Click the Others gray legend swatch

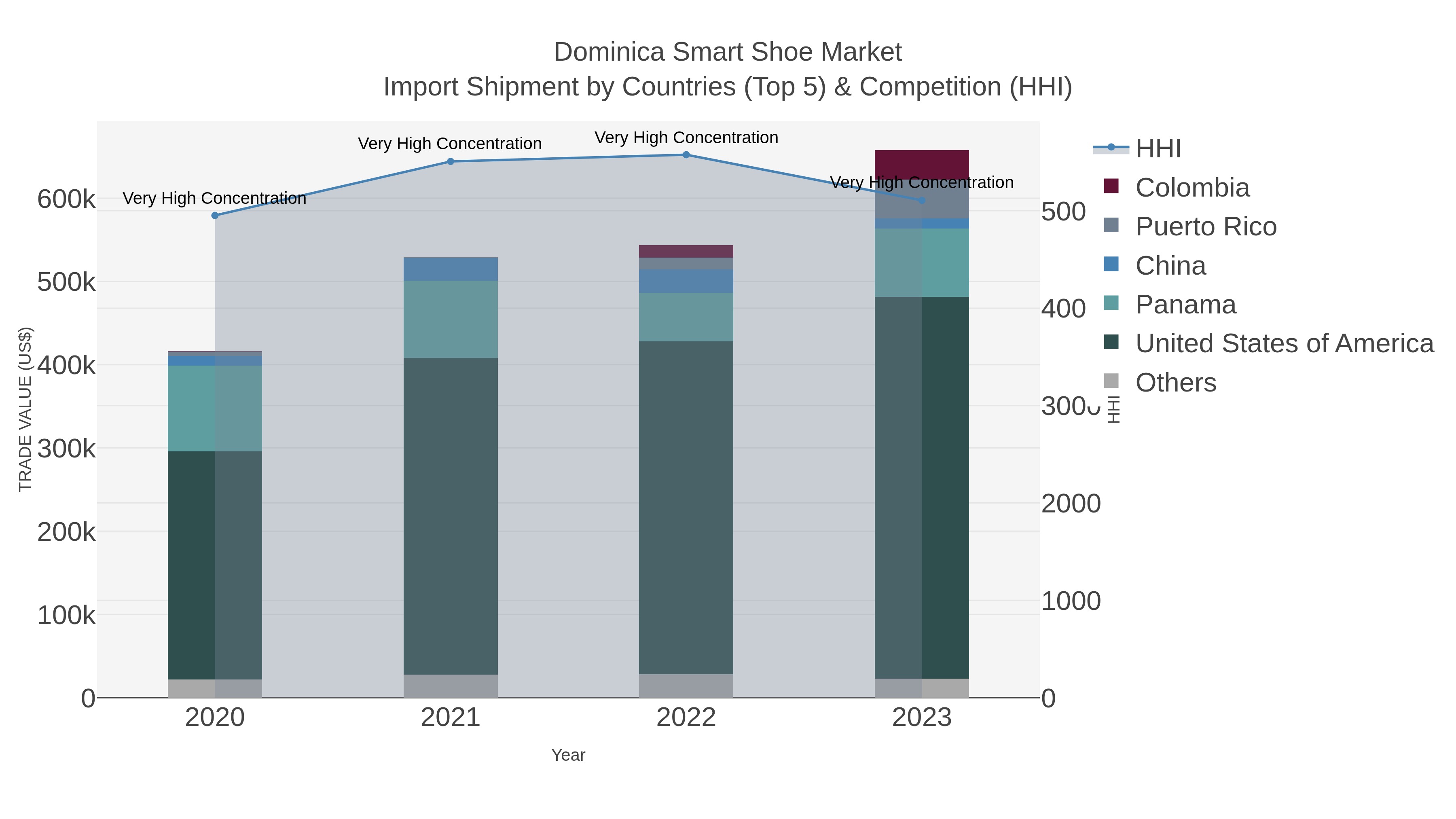click(x=1111, y=381)
